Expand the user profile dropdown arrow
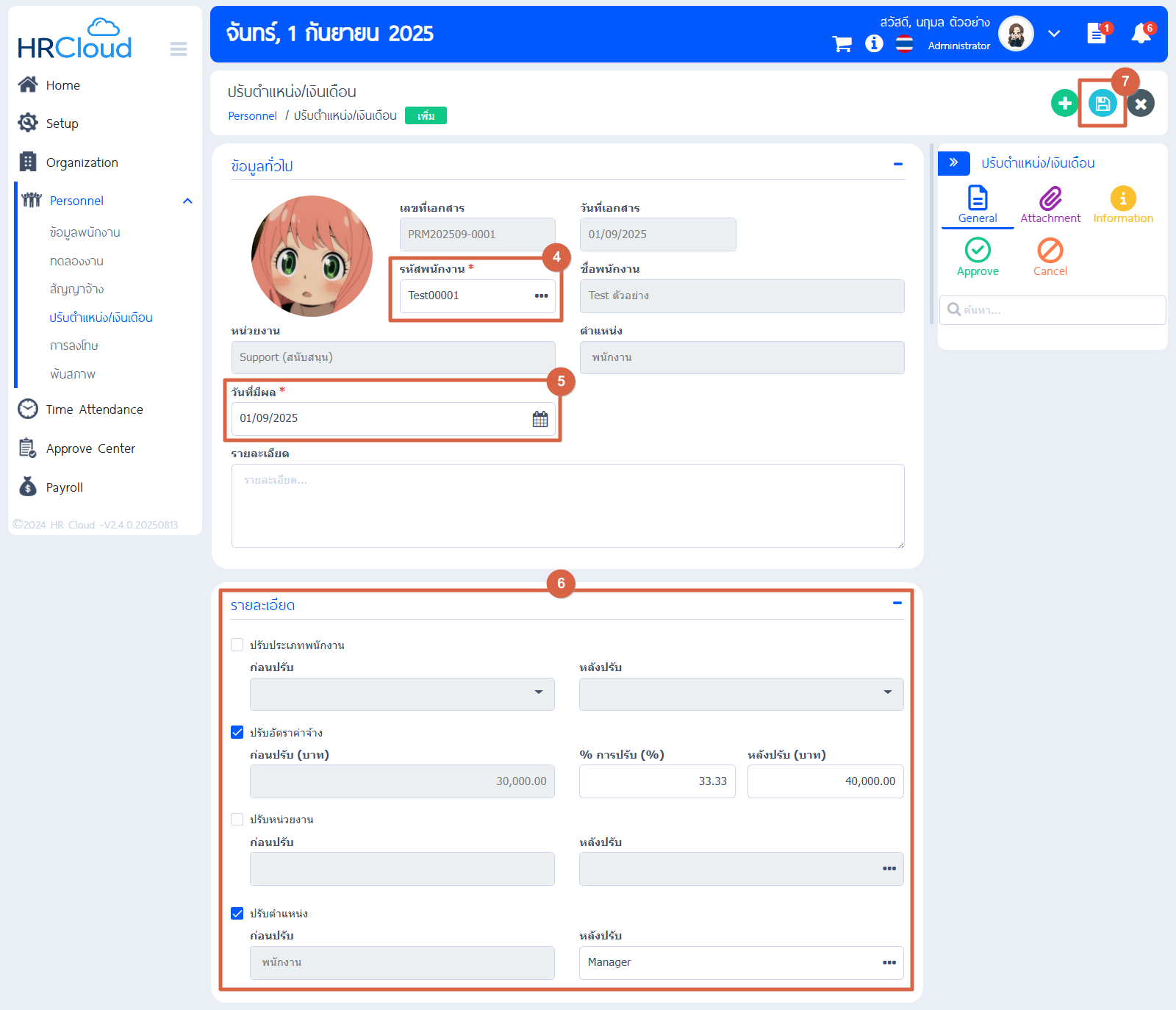The image size is (1176, 1010). (x=1054, y=34)
